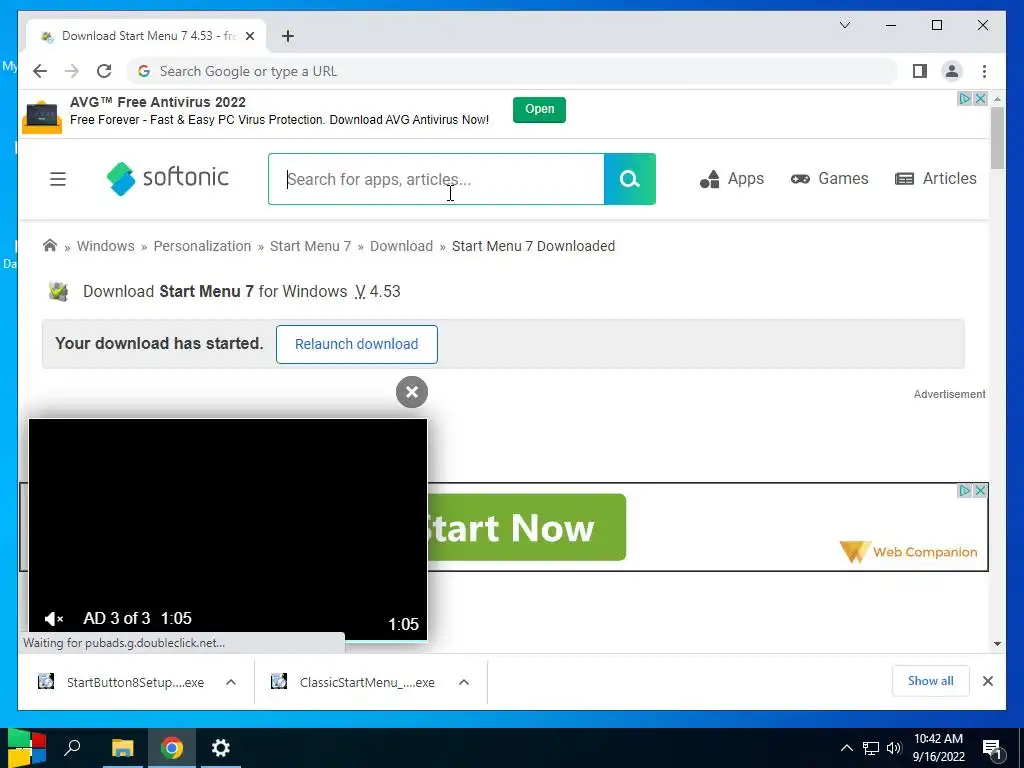Open volume control in tray

click(894, 748)
